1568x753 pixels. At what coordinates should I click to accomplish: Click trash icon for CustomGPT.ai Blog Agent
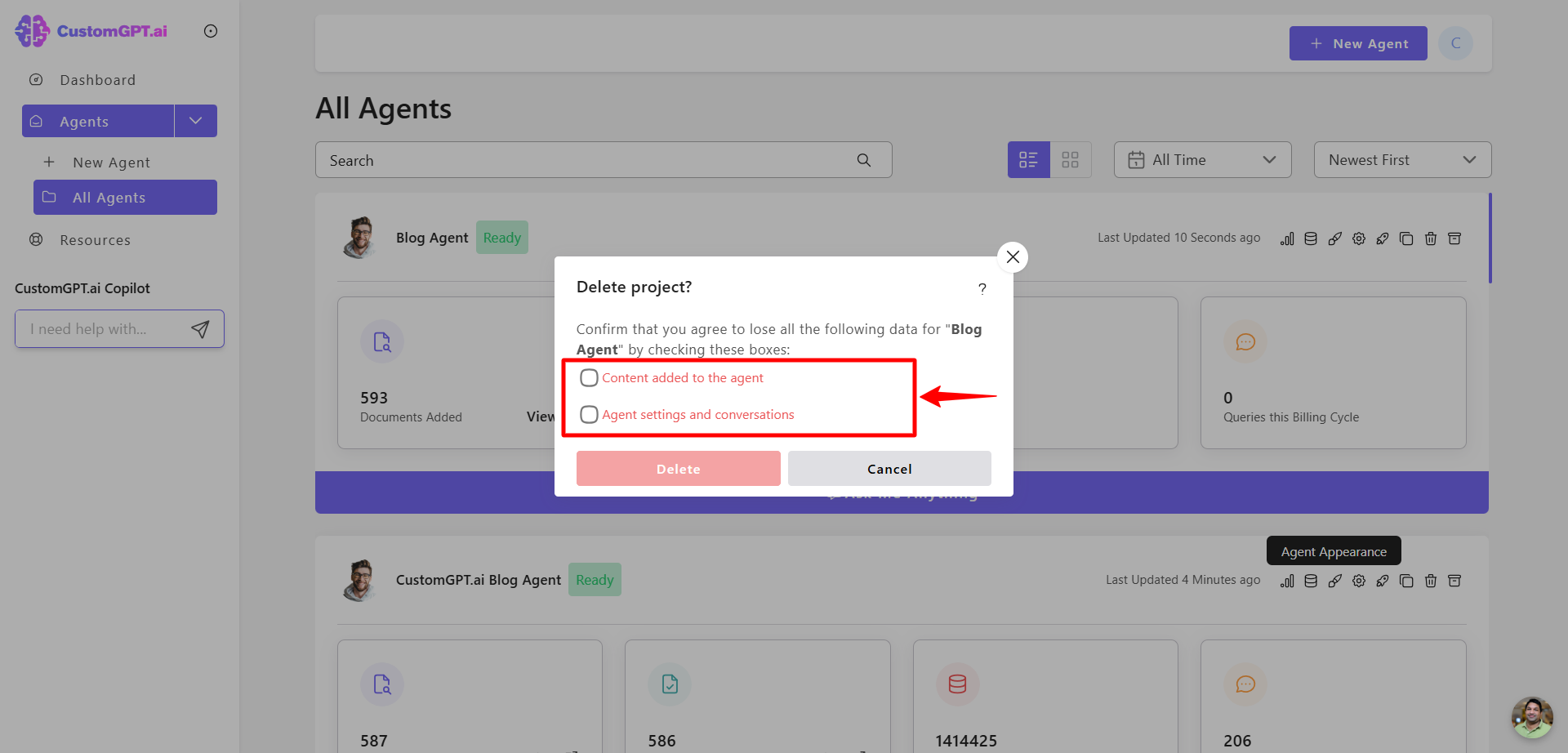tap(1431, 581)
